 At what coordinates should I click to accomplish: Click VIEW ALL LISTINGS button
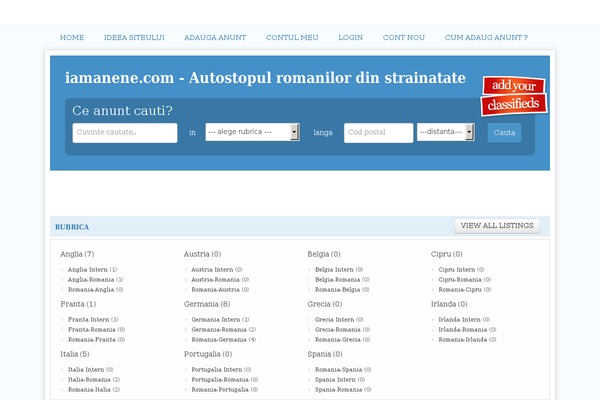(497, 226)
